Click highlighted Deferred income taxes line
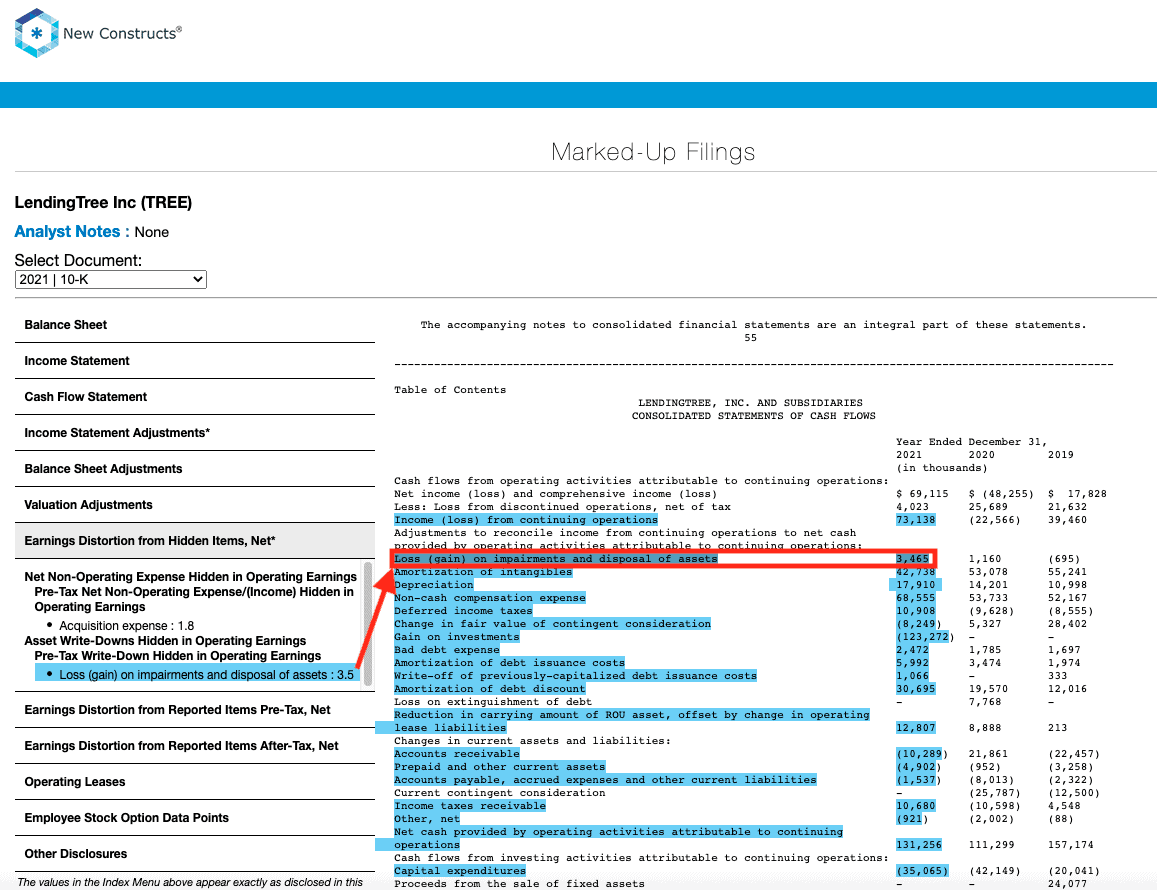Viewport: 1157px width, 890px height. (x=463, y=611)
